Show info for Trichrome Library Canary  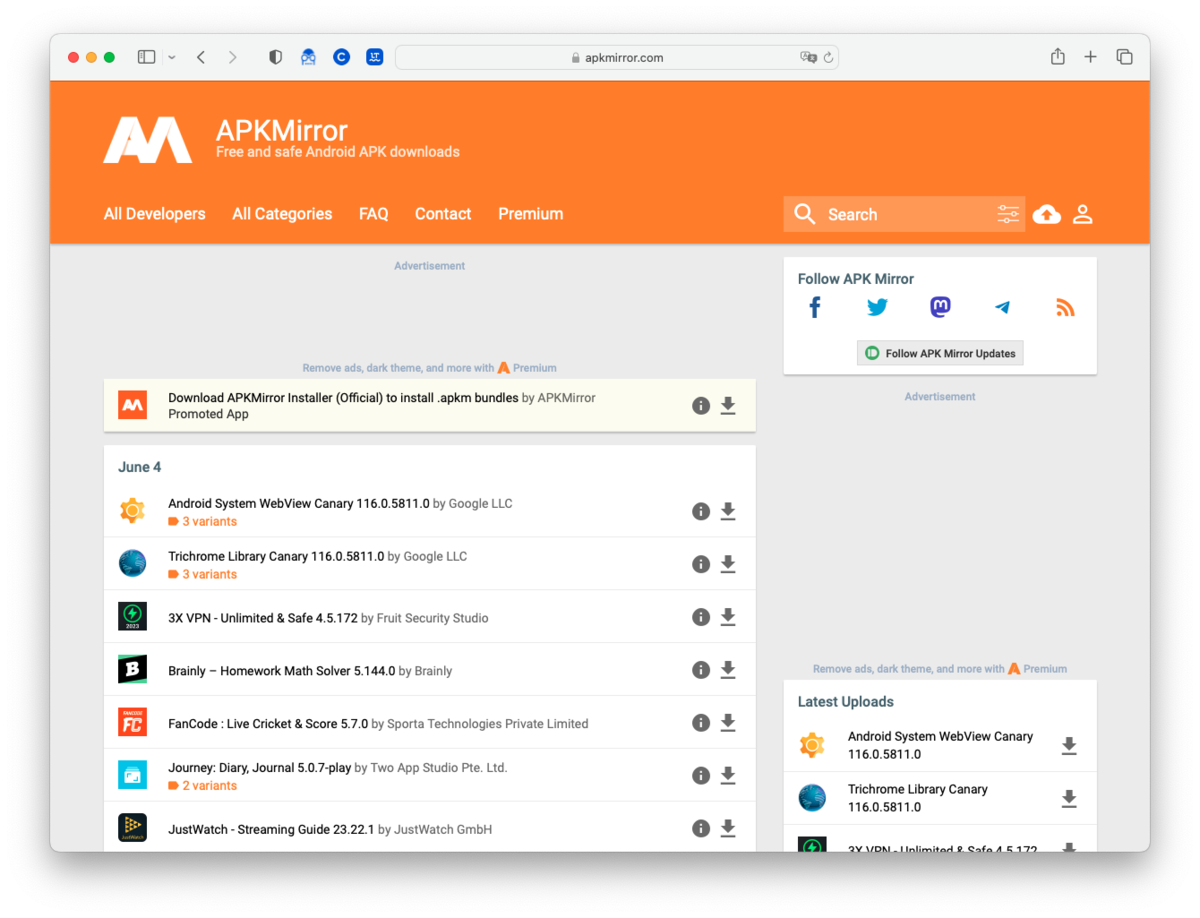click(x=701, y=564)
